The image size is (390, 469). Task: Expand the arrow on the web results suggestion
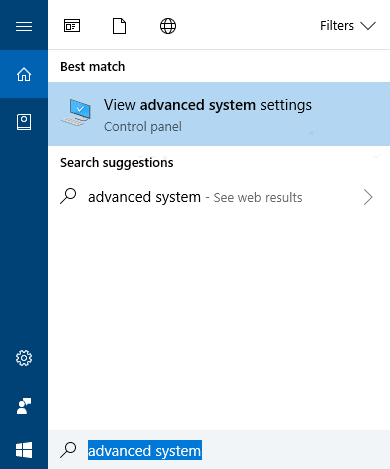pos(368,197)
